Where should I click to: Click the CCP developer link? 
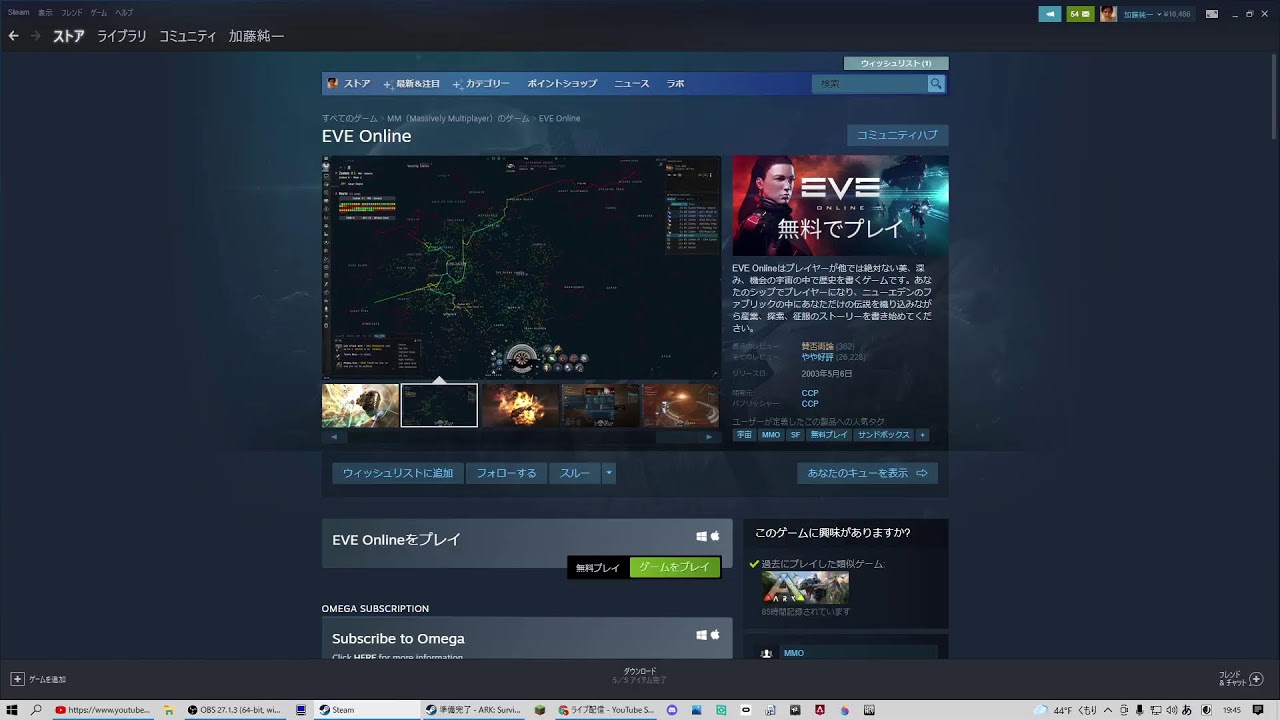click(x=810, y=393)
